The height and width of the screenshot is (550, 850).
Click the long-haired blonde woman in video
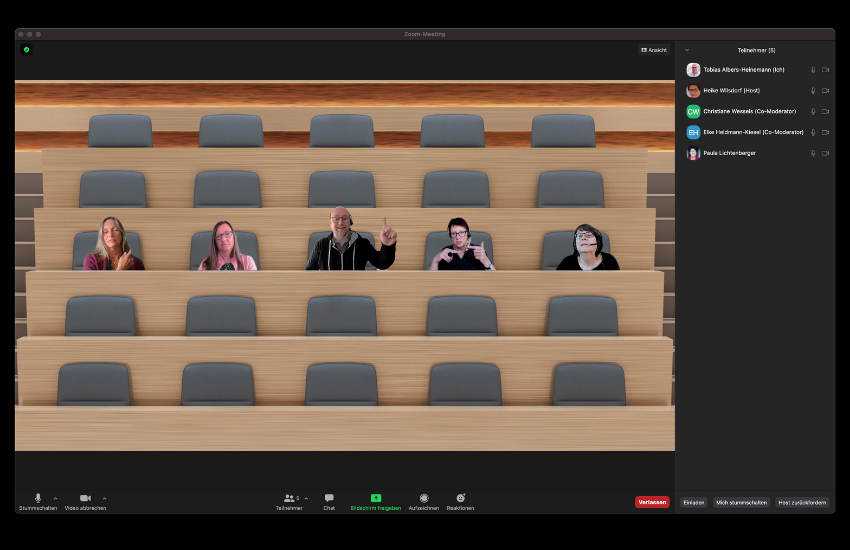point(114,243)
